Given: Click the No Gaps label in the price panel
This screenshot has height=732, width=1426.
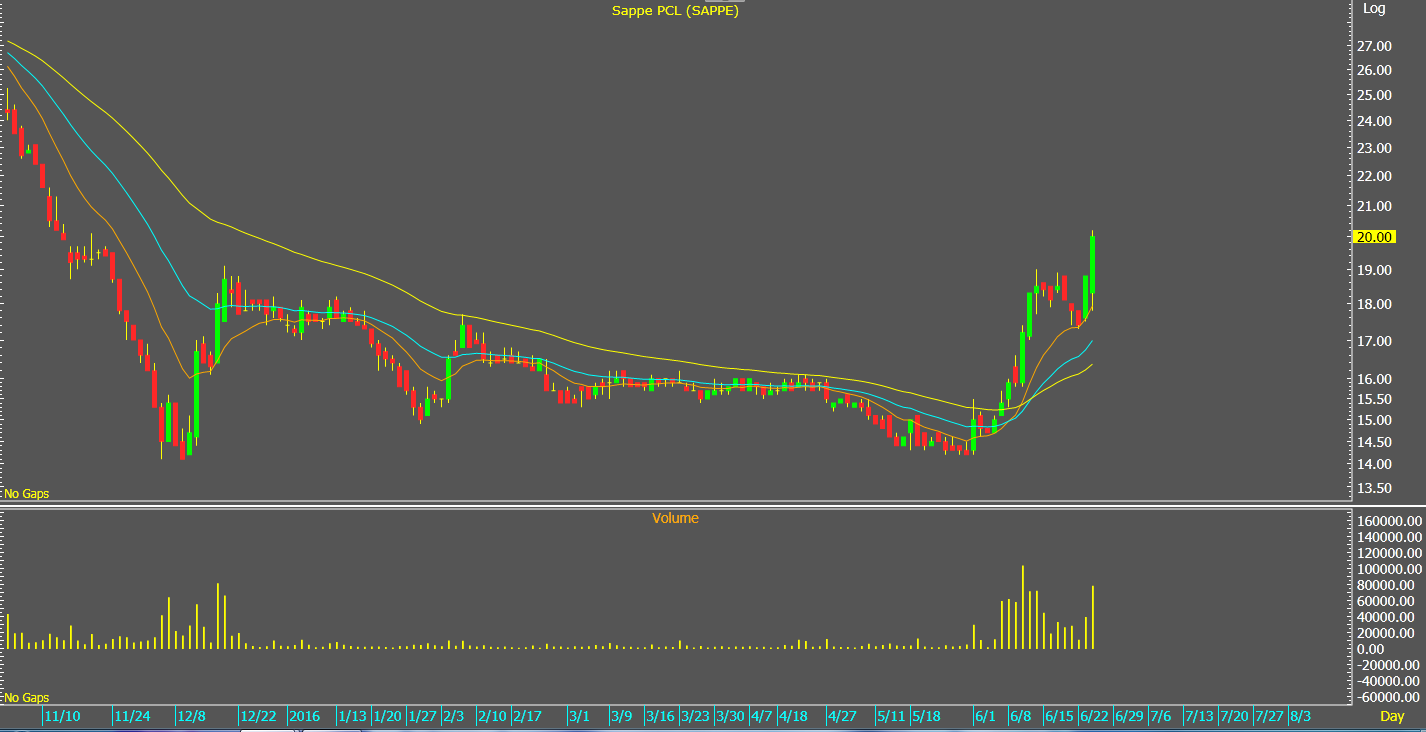Looking at the screenshot, I should point(27,494).
